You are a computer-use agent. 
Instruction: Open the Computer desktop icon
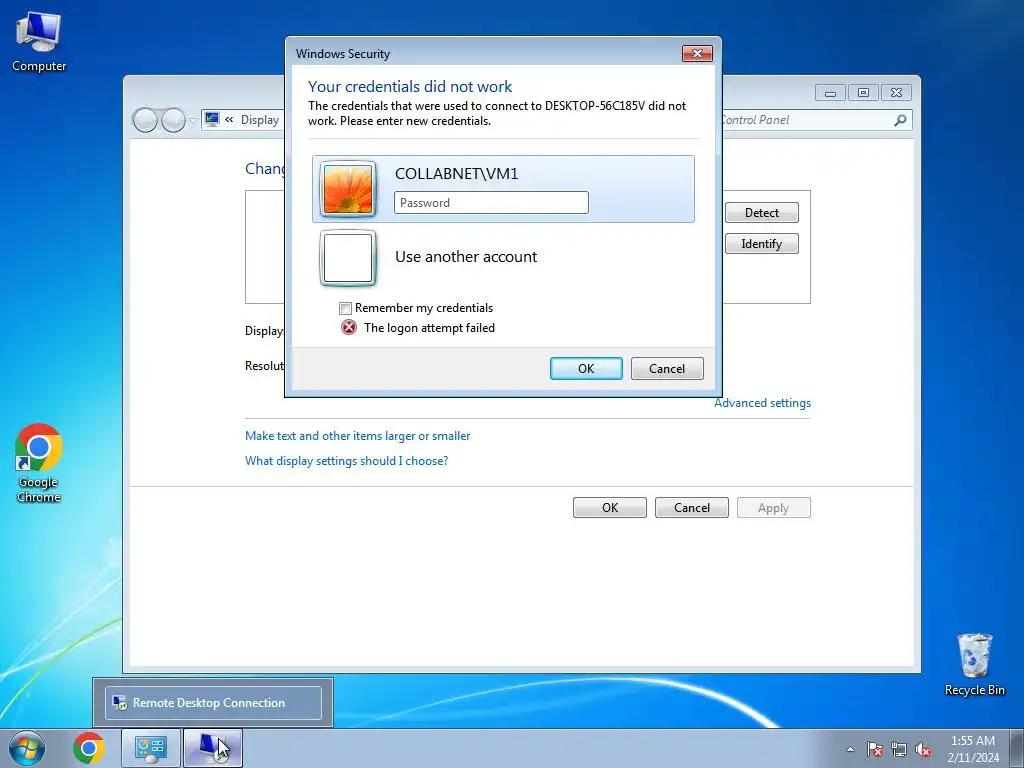39,42
